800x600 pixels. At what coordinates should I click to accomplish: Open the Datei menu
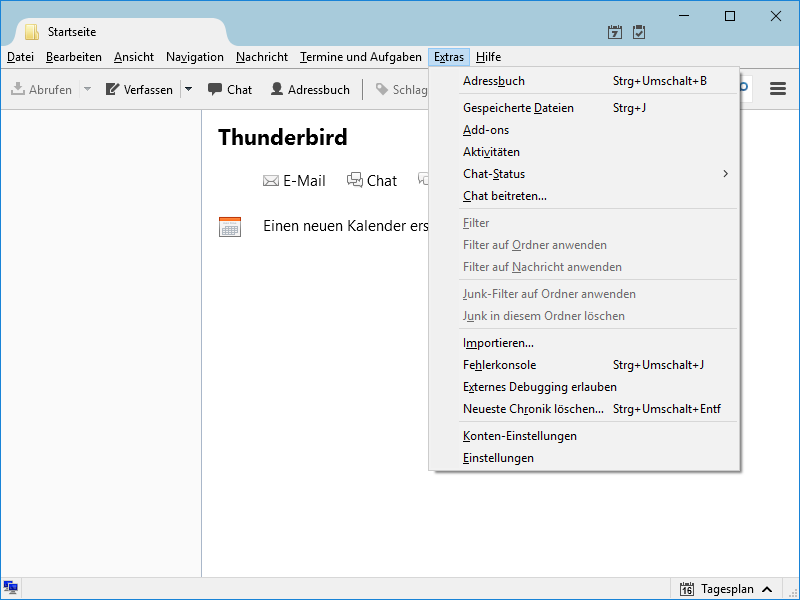pos(20,57)
